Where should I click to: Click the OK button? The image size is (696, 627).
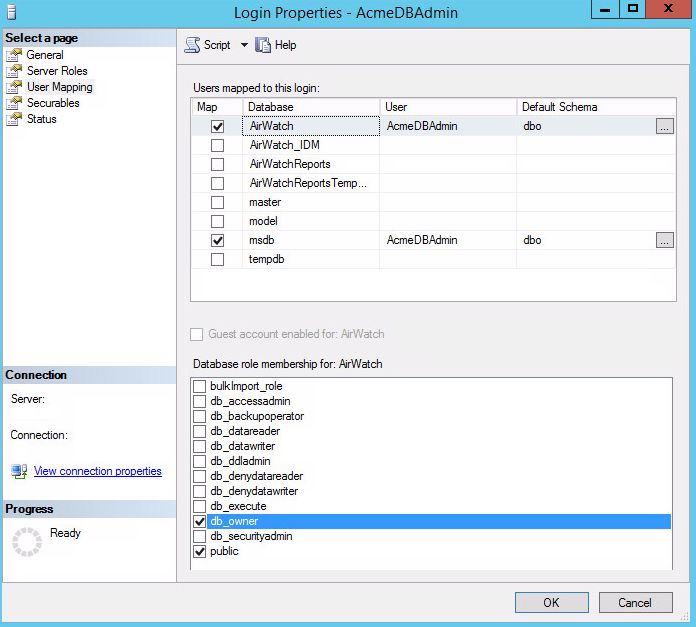pyautogui.click(x=552, y=603)
